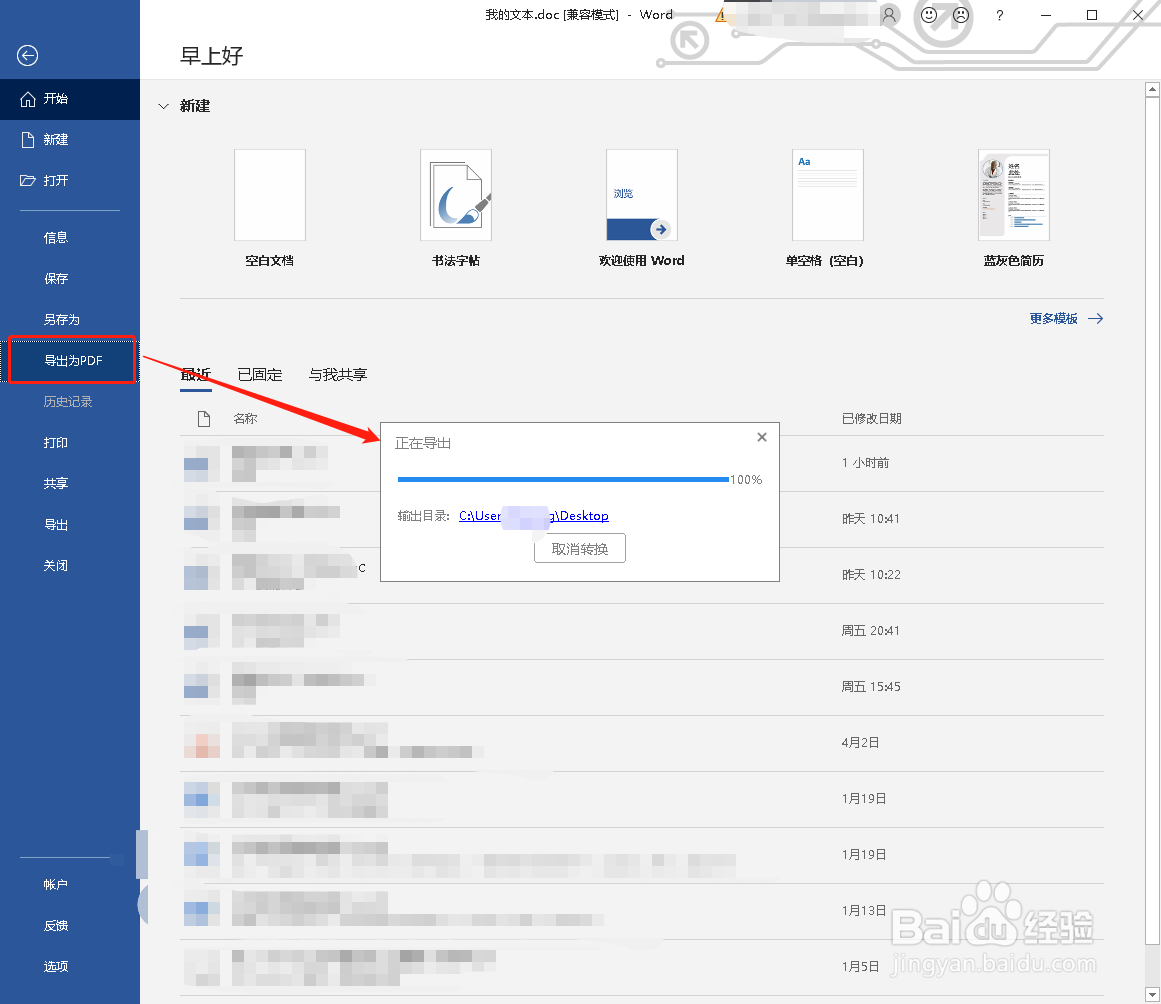Image resolution: width=1161 pixels, height=1004 pixels.
Task: Click the scrollbar down arrow
Action: point(1152,994)
